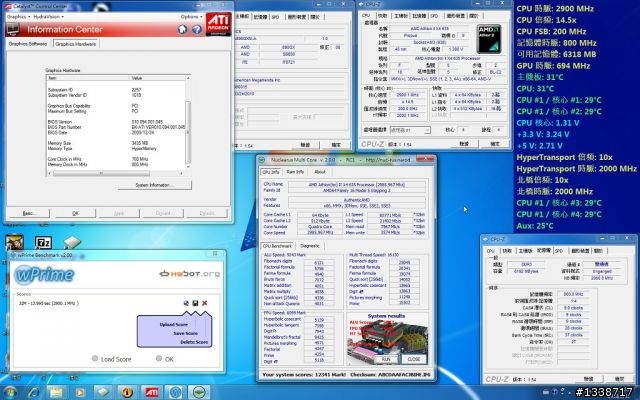
Task: Open the Help question-mark icon in Catalyst
Action: click(x=197, y=29)
